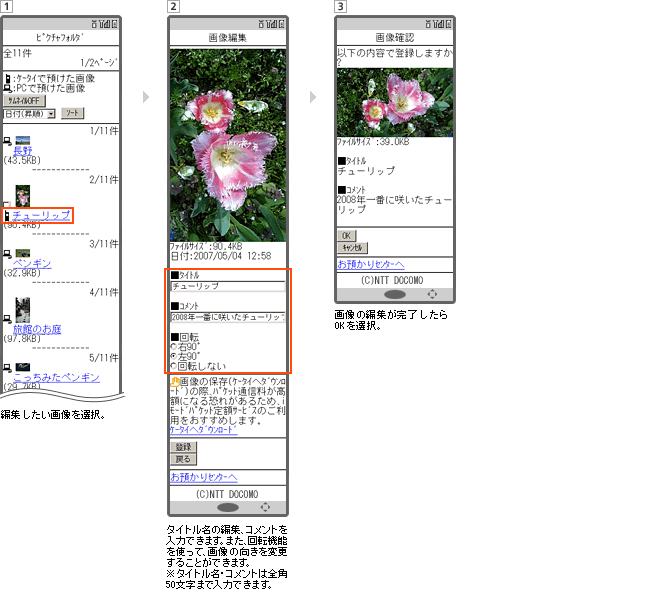Click the ファイルサイズ:90.4KB text

(x=206, y=246)
